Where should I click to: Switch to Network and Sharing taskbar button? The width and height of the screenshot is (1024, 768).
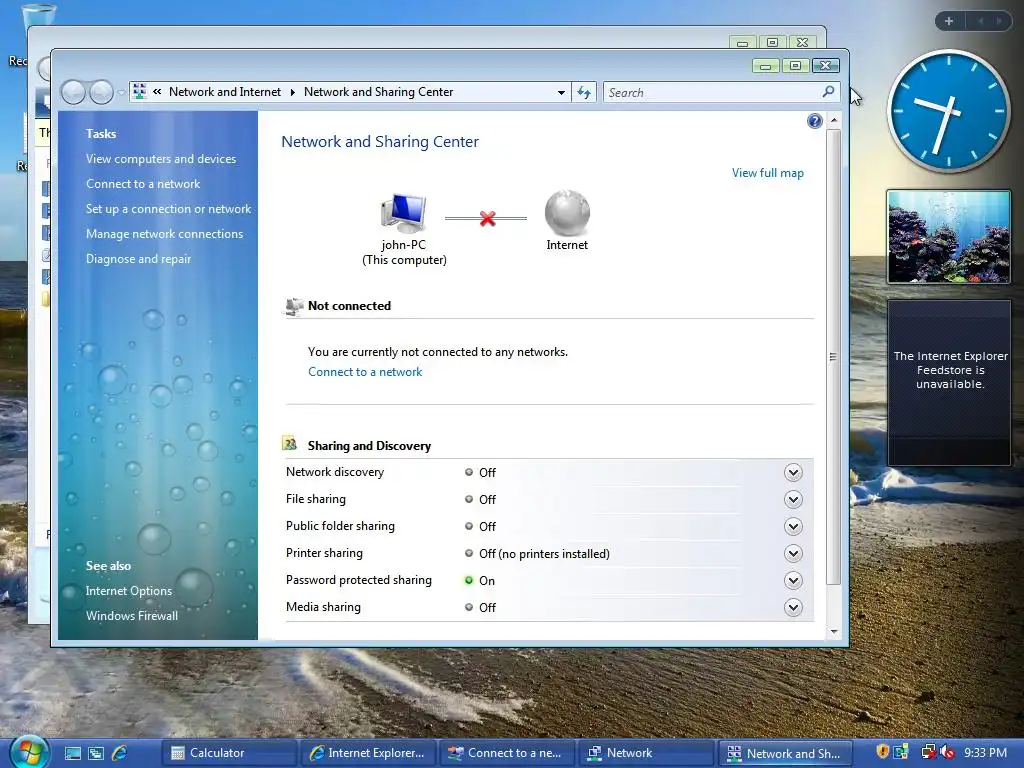[784, 753]
